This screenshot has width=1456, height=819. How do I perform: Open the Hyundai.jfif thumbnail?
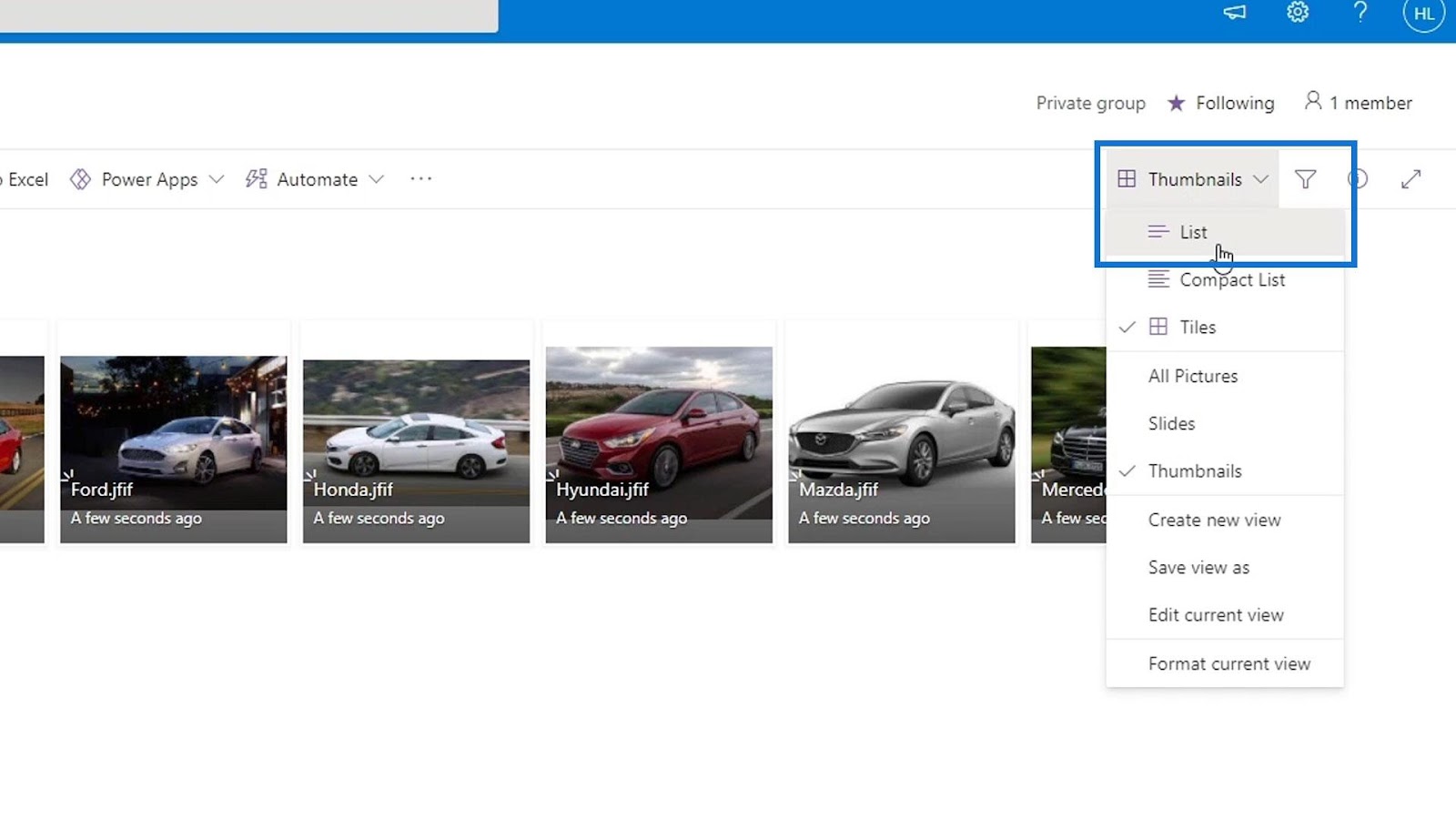[659, 444]
